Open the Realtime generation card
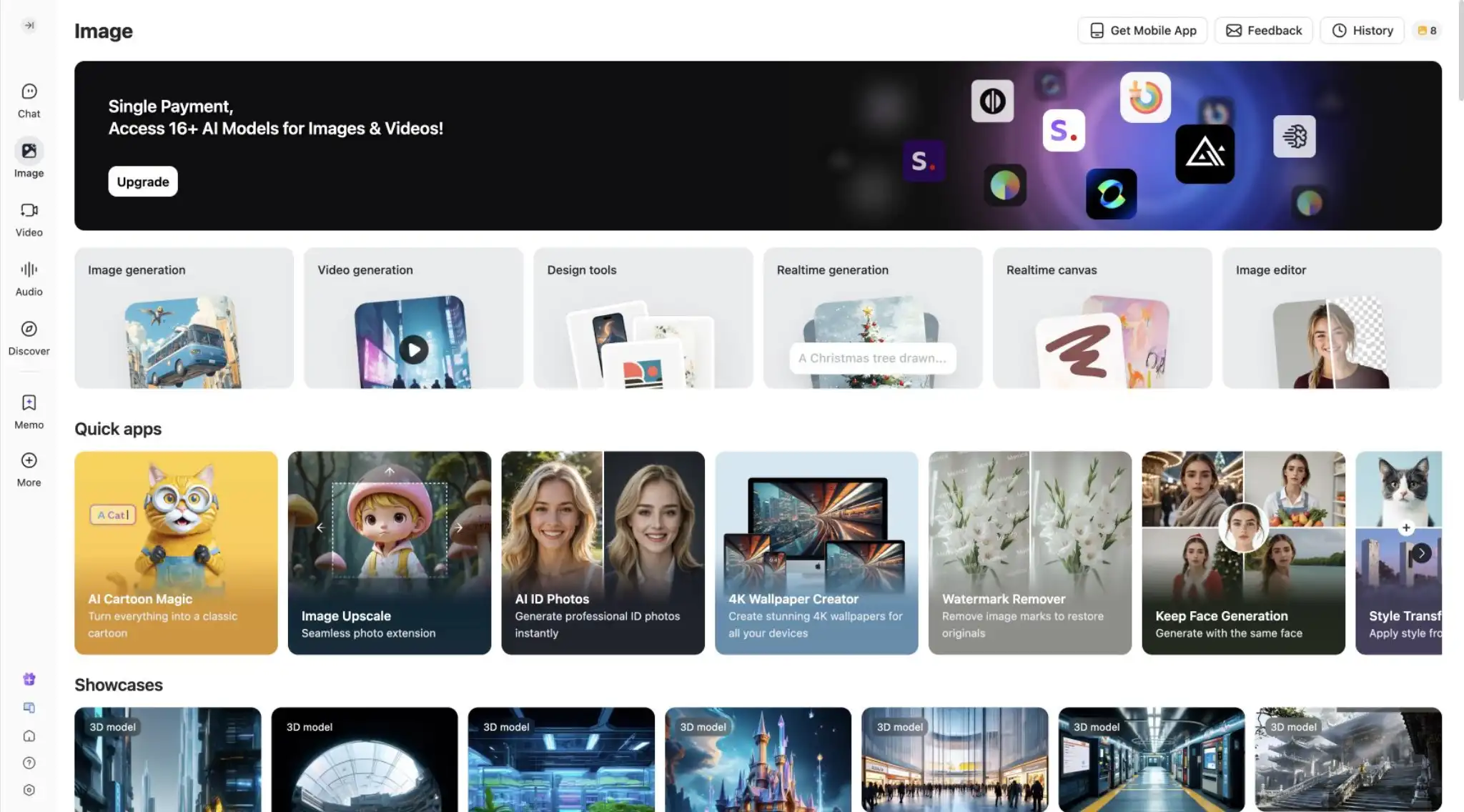Screen dimensions: 1464x812 pos(873,318)
